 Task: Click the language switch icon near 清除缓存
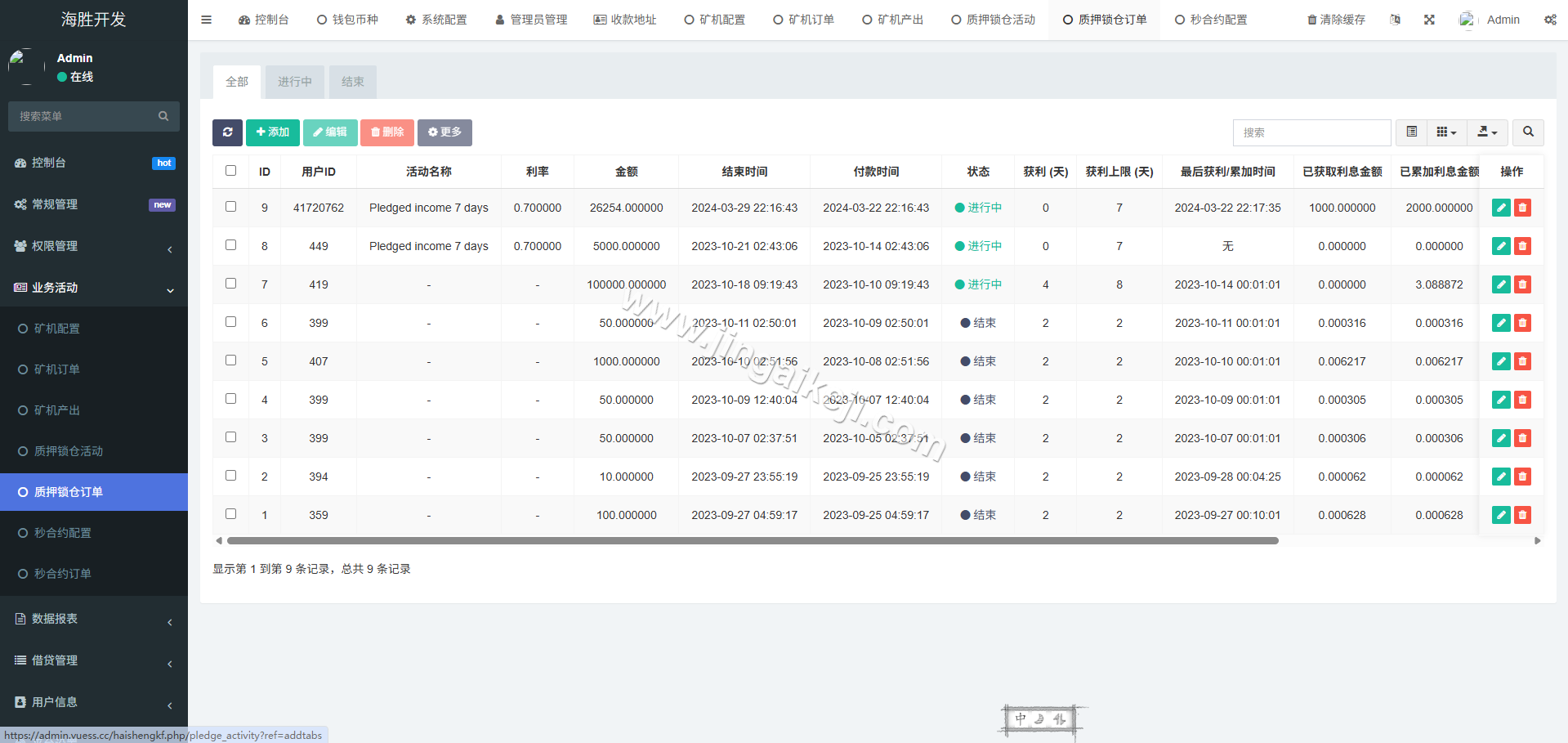point(1395,19)
